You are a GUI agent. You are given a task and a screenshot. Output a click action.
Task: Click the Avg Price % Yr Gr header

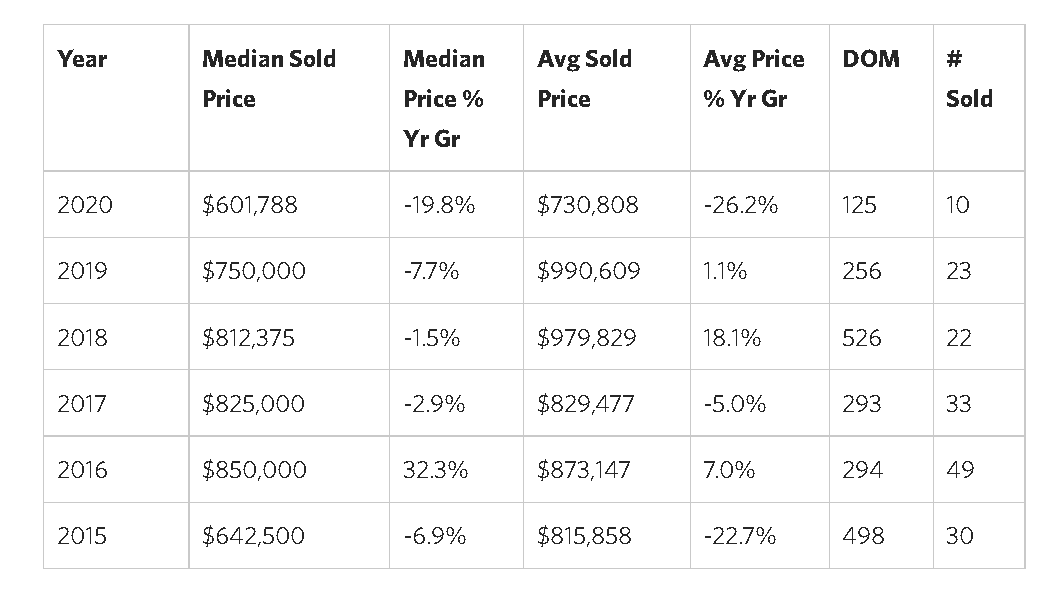[753, 79]
